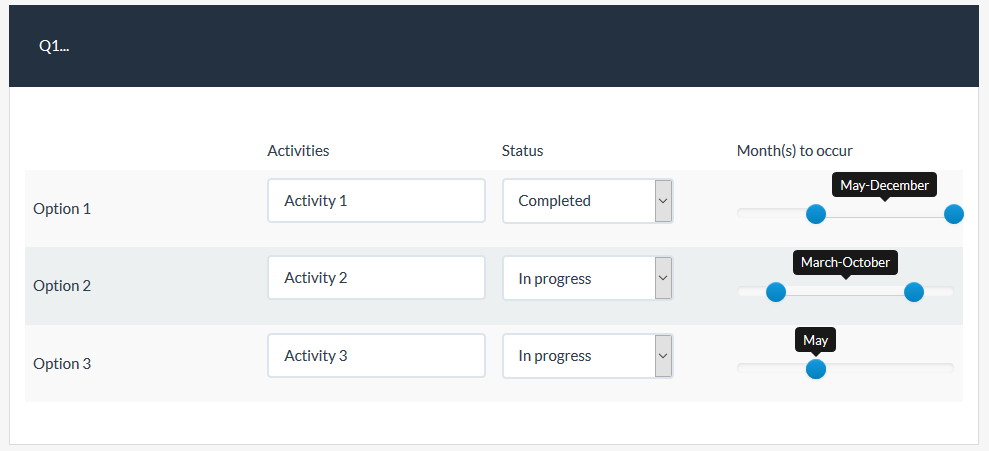Select the Activity 3 text field
The image size is (989, 451).
tap(376, 356)
